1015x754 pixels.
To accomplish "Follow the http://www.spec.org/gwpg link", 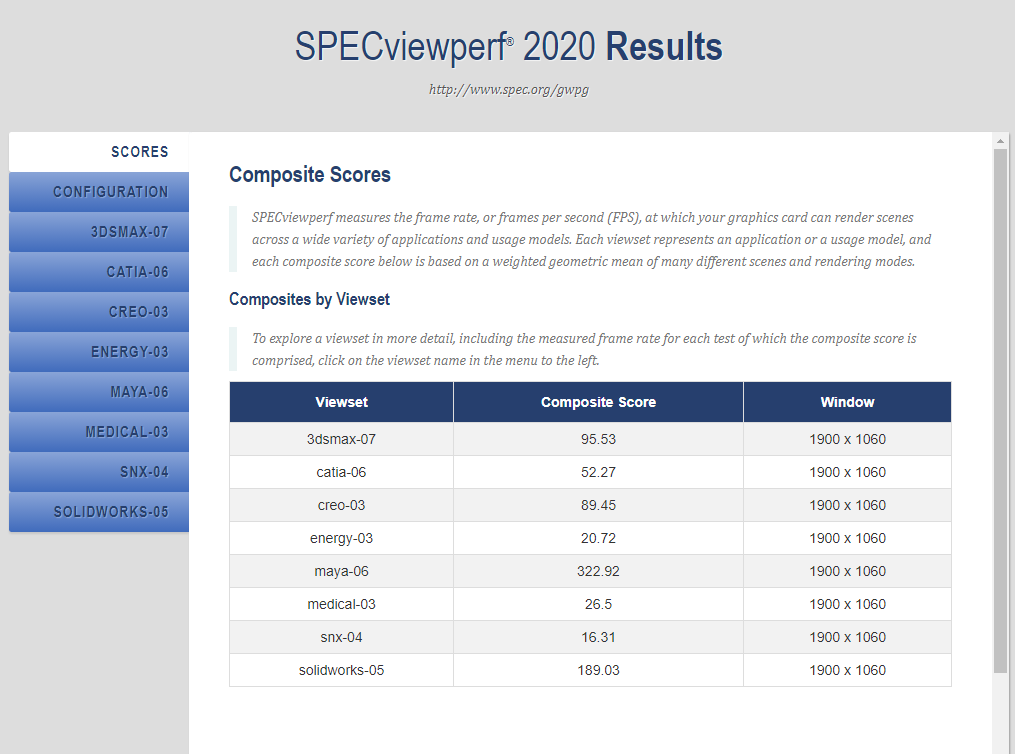I will point(509,89).
